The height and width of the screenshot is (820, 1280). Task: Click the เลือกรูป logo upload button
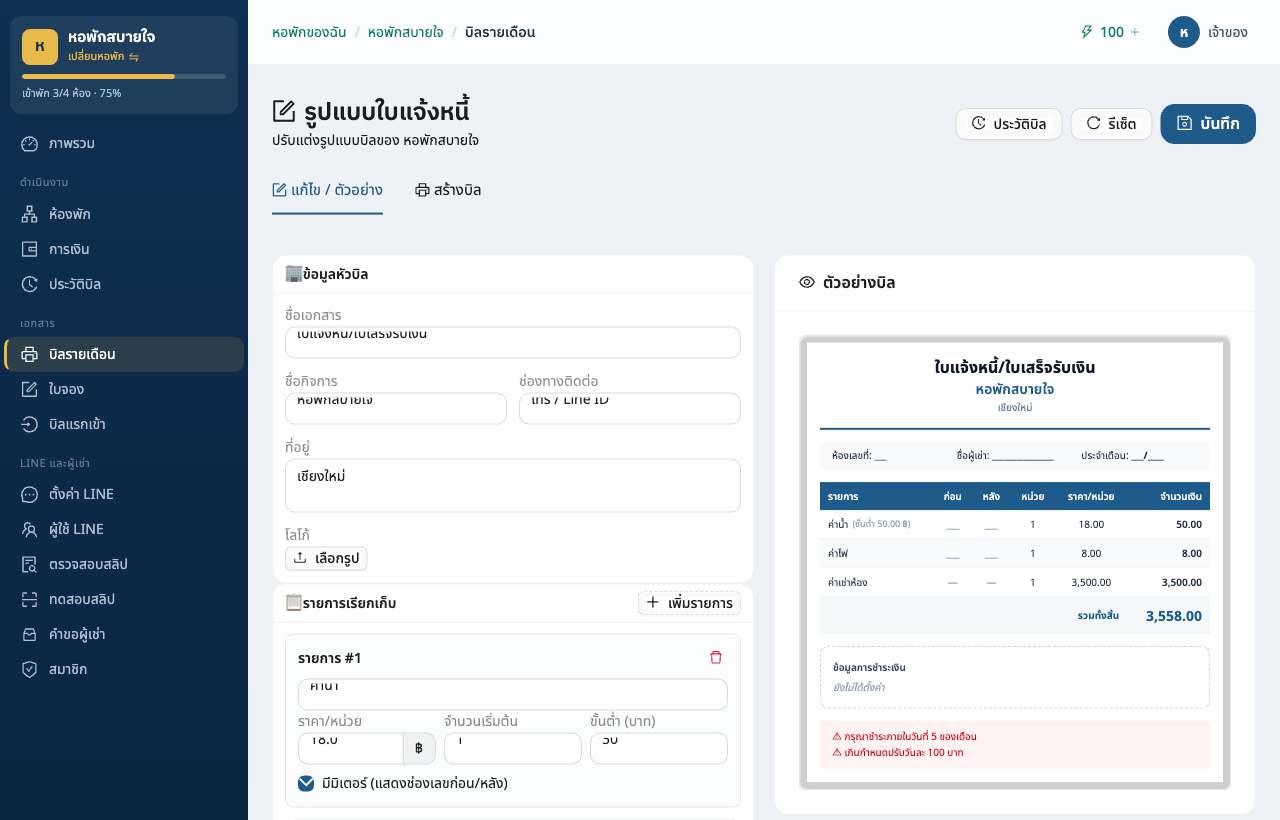(x=326, y=558)
